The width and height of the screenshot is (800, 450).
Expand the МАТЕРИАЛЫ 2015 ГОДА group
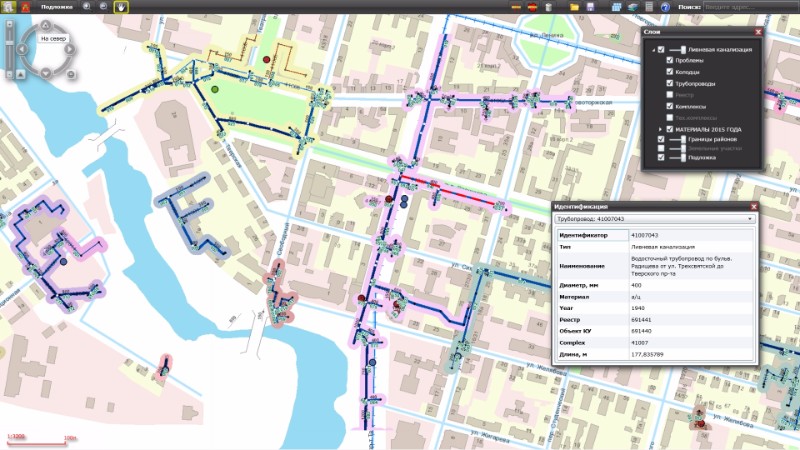(660, 130)
